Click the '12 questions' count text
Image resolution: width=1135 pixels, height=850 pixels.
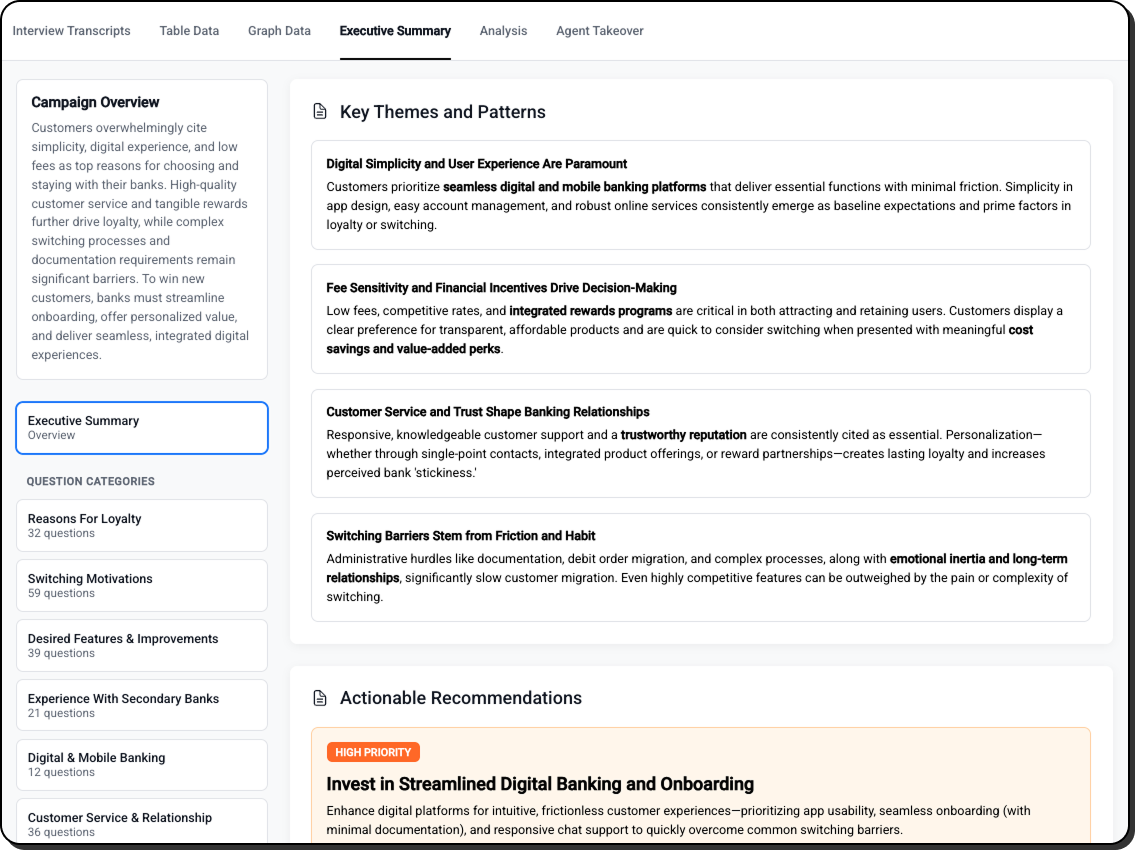61,773
